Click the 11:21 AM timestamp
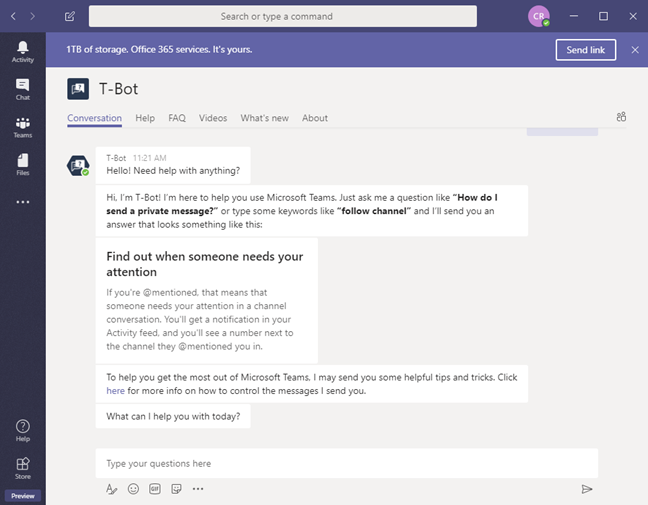Screen dimensions: 648x505 pos(150,158)
